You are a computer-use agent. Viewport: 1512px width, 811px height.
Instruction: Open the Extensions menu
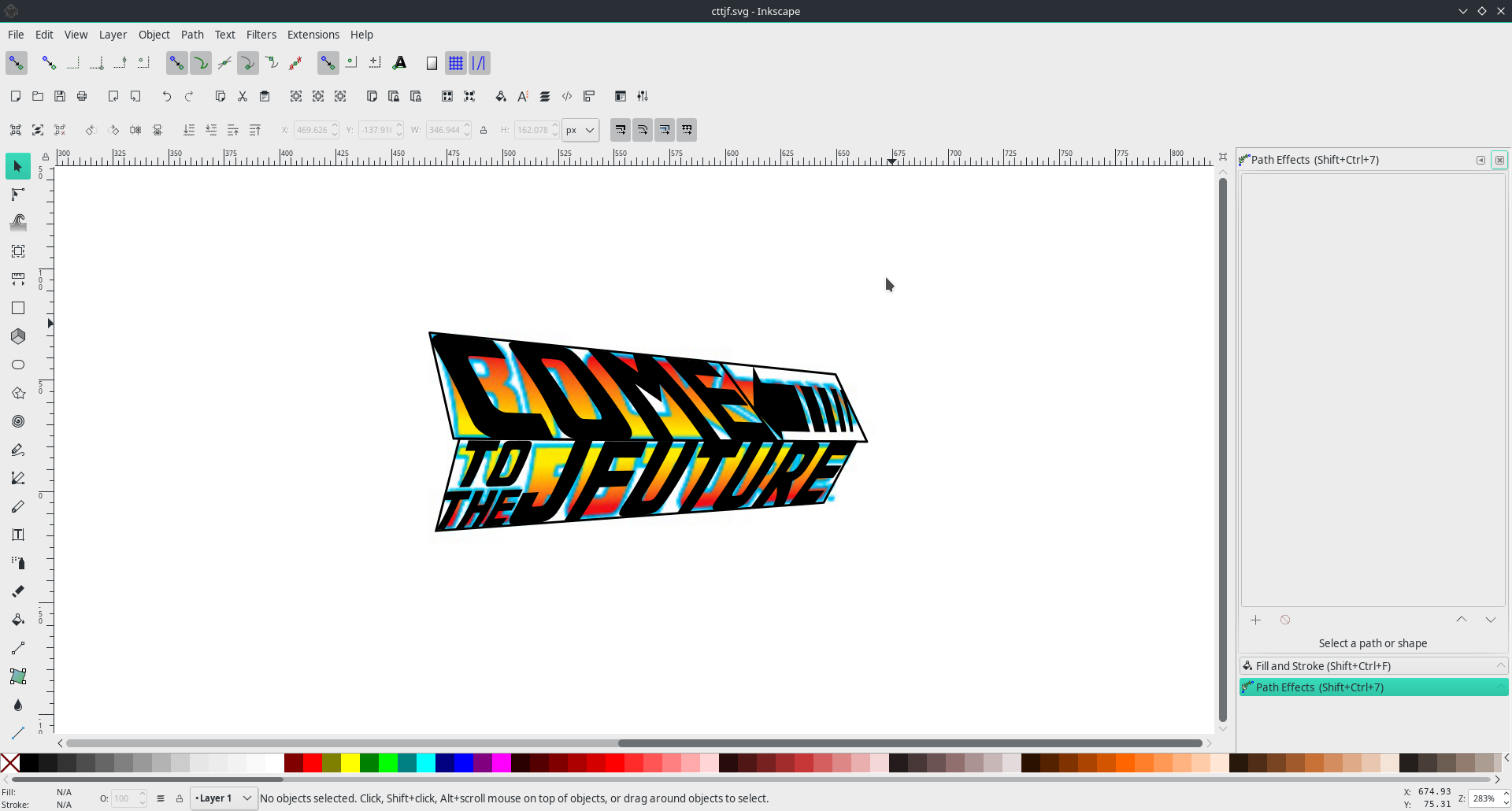pos(313,35)
